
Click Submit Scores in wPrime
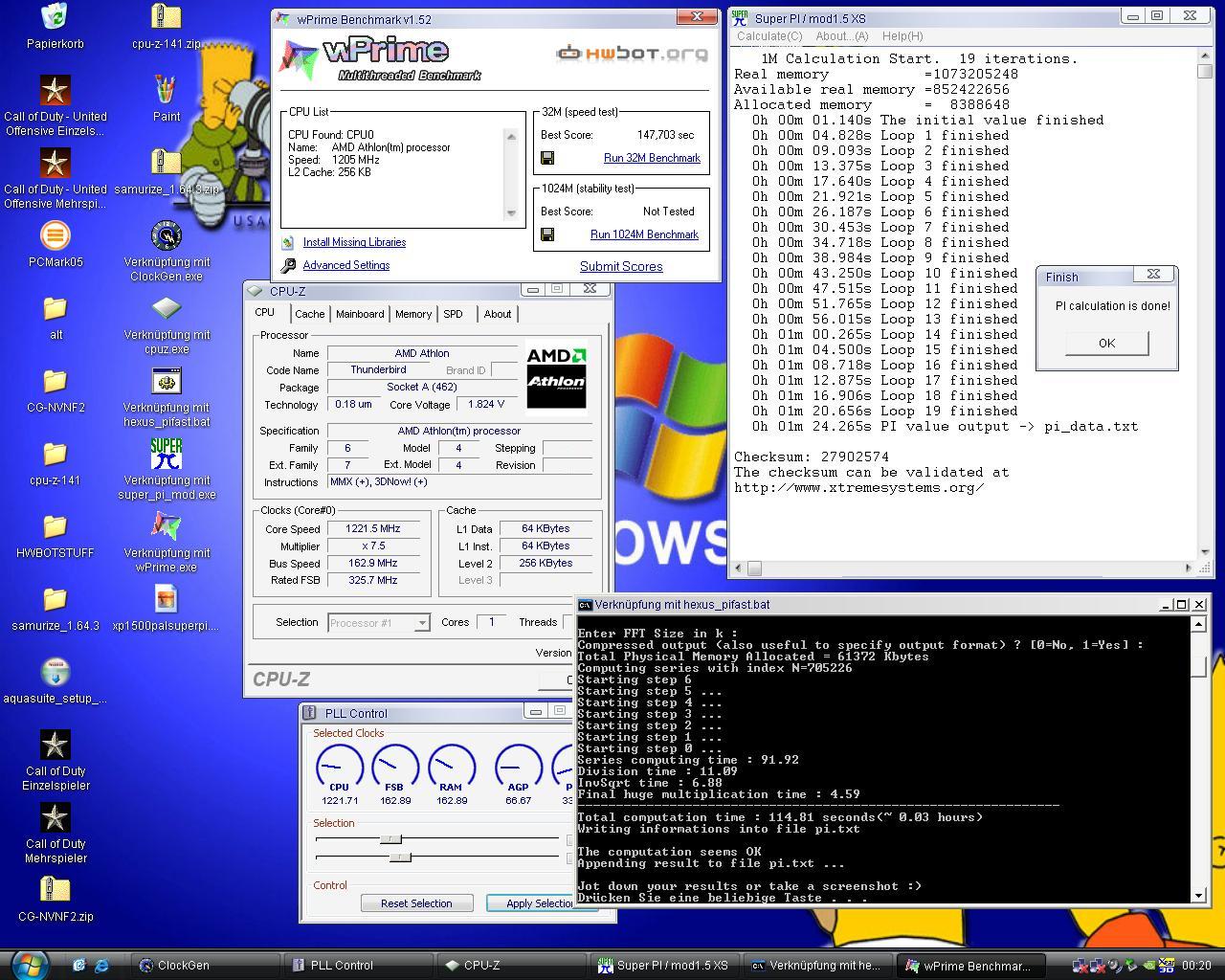point(621,266)
